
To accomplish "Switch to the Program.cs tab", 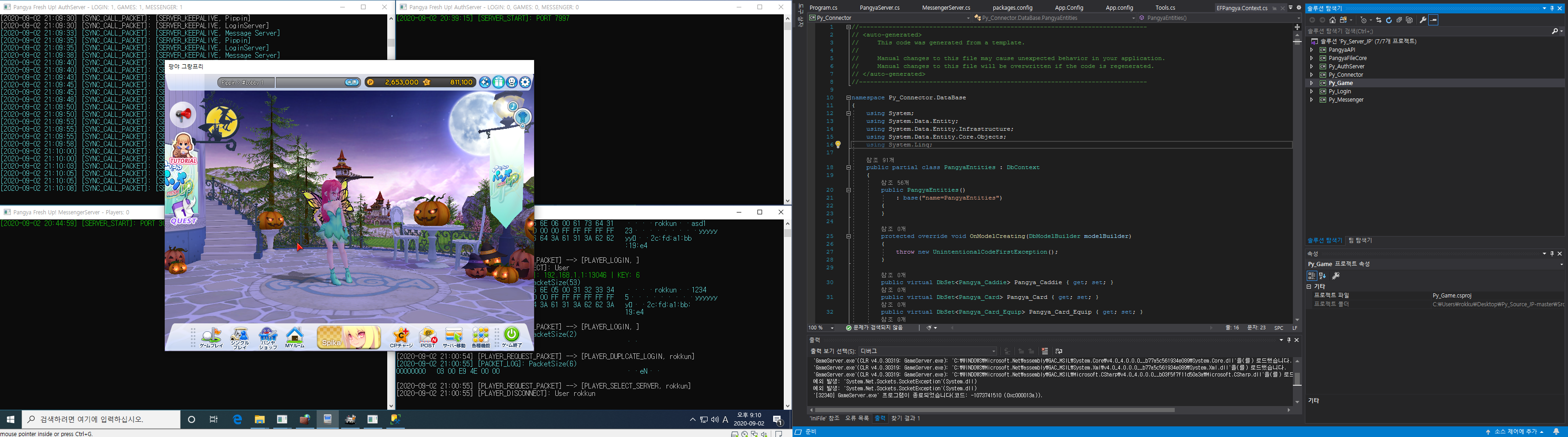I will (x=823, y=8).
